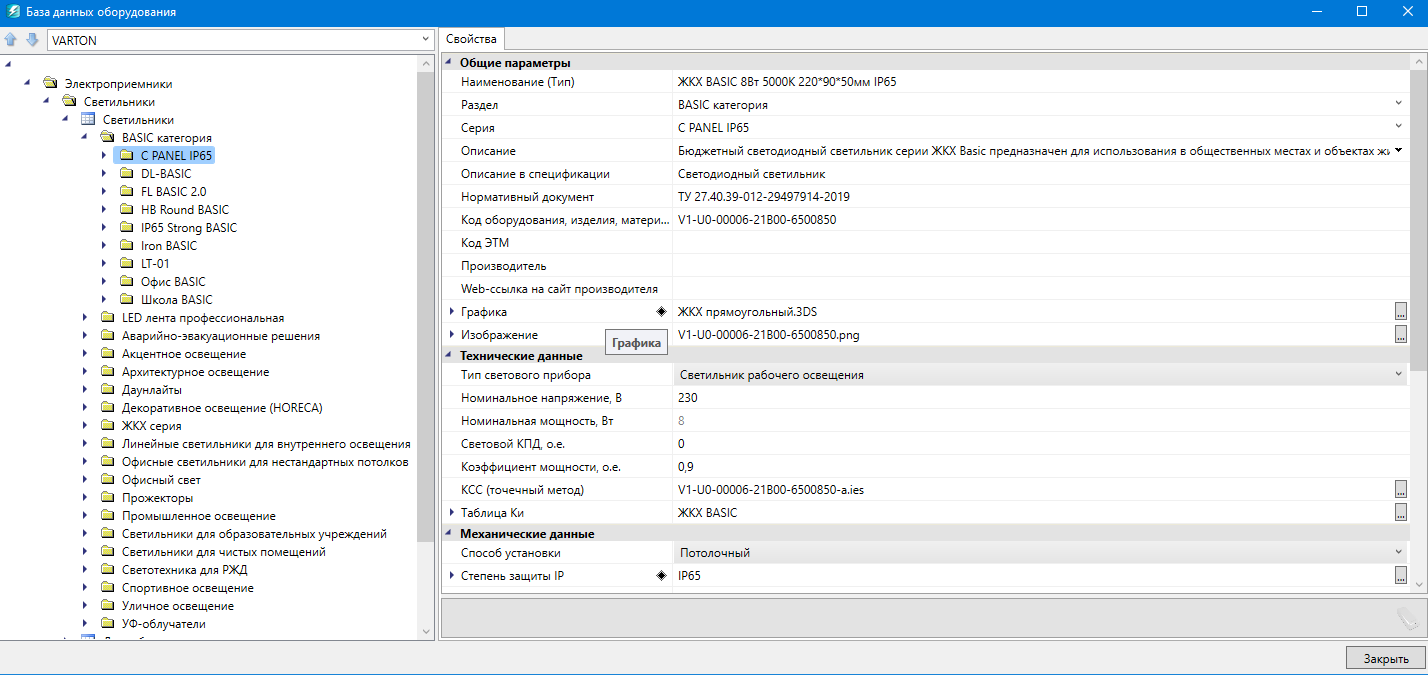Collapse the Технические данные section
Screen dimensions: 1428x675
pos(447,355)
